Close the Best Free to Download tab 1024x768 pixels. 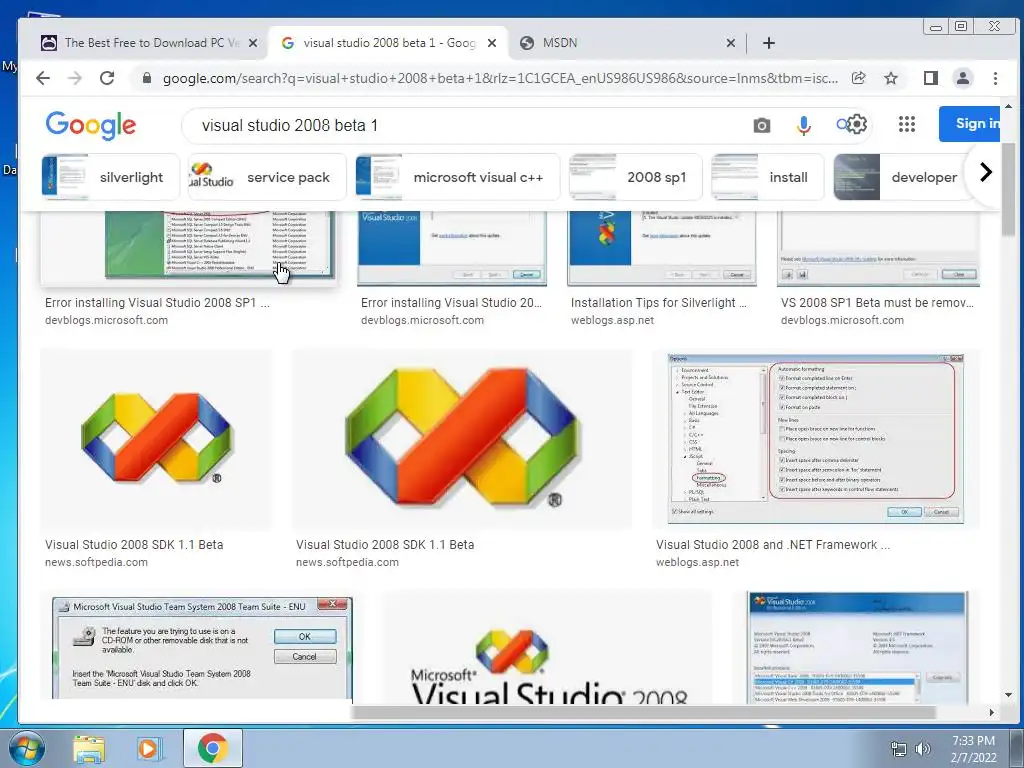[253, 43]
